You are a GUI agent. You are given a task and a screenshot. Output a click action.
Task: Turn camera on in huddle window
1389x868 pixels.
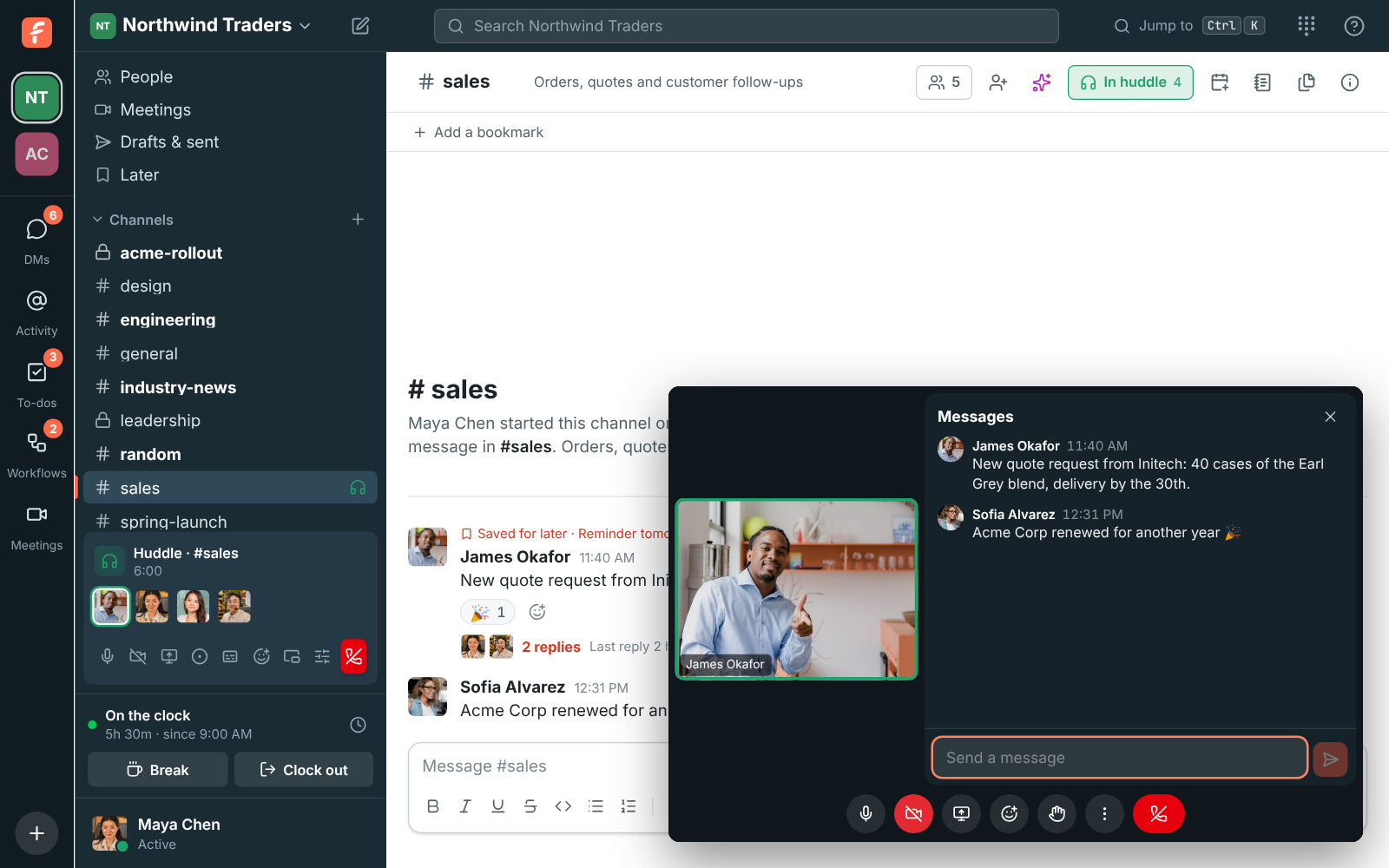[x=913, y=813]
